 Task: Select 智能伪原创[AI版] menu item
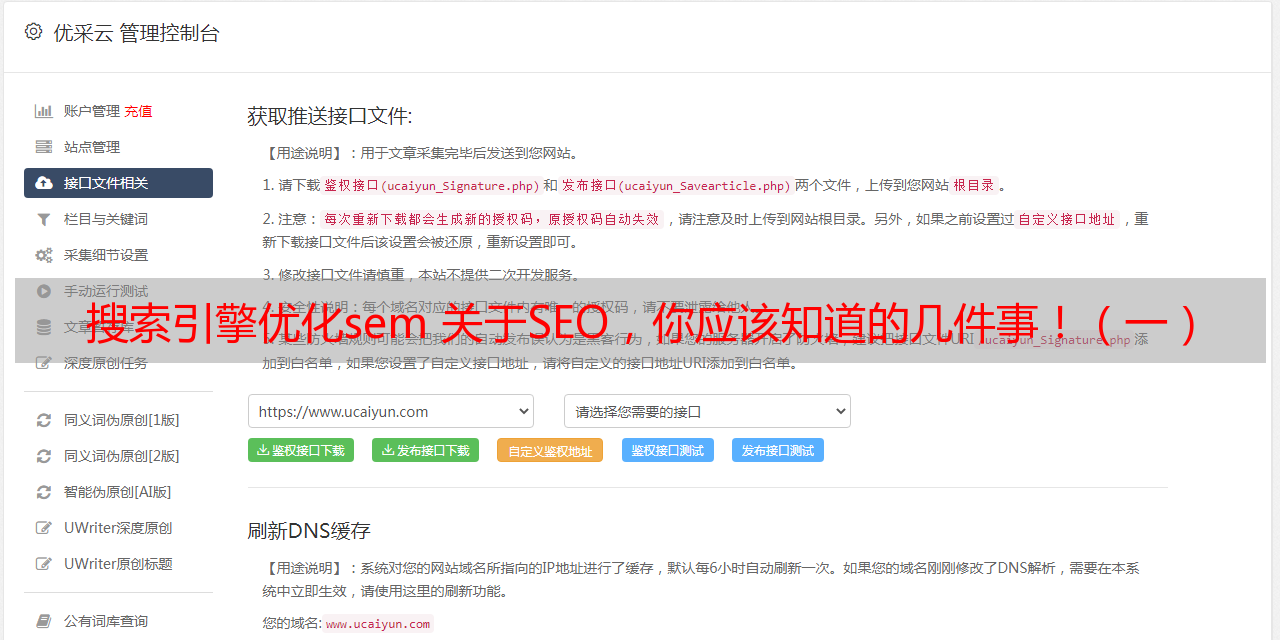tap(118, 492)
